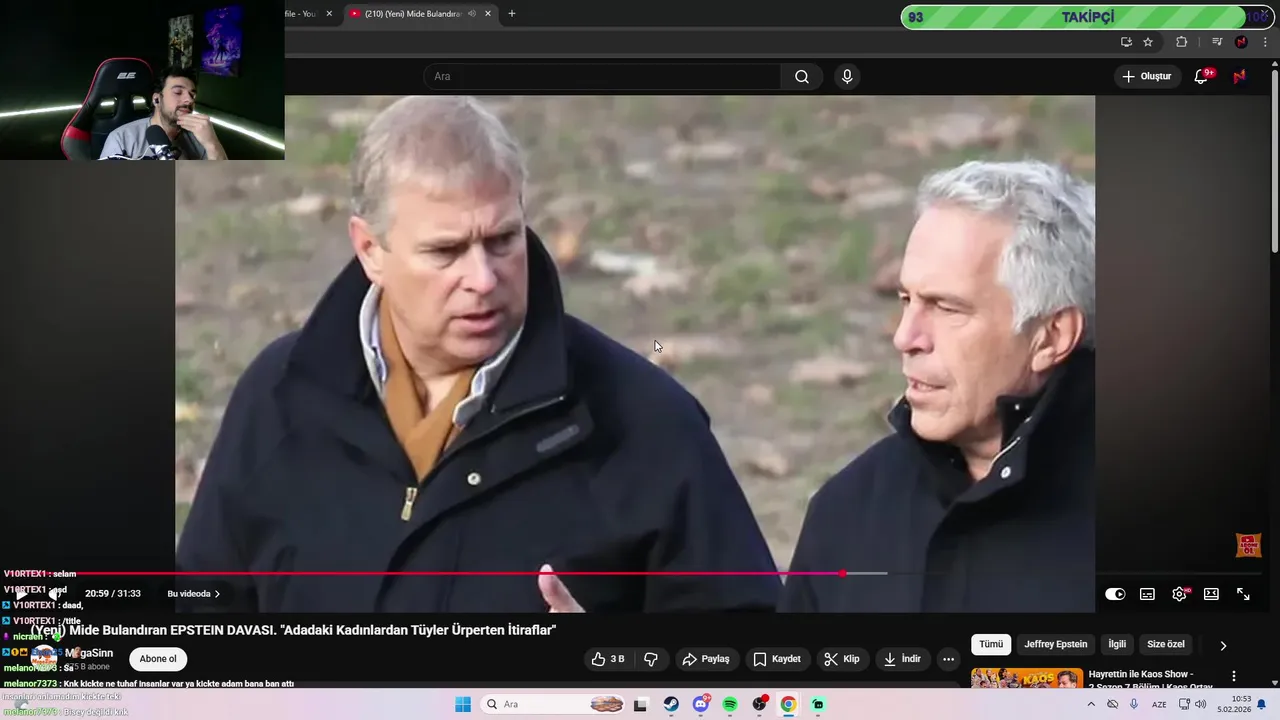
Task: Open options menu for Hayrettin ile Kaos Show video
Action: [x=1234, y=676]
